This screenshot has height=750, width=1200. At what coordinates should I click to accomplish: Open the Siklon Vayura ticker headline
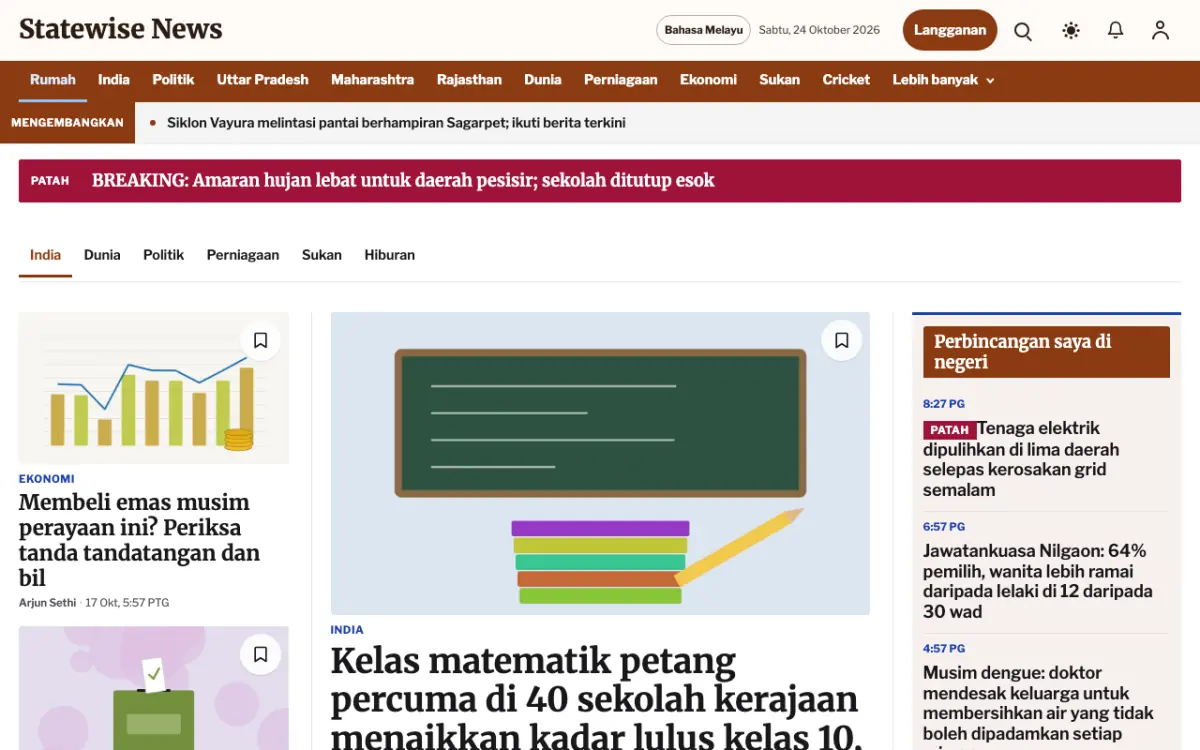pos(396,123)
